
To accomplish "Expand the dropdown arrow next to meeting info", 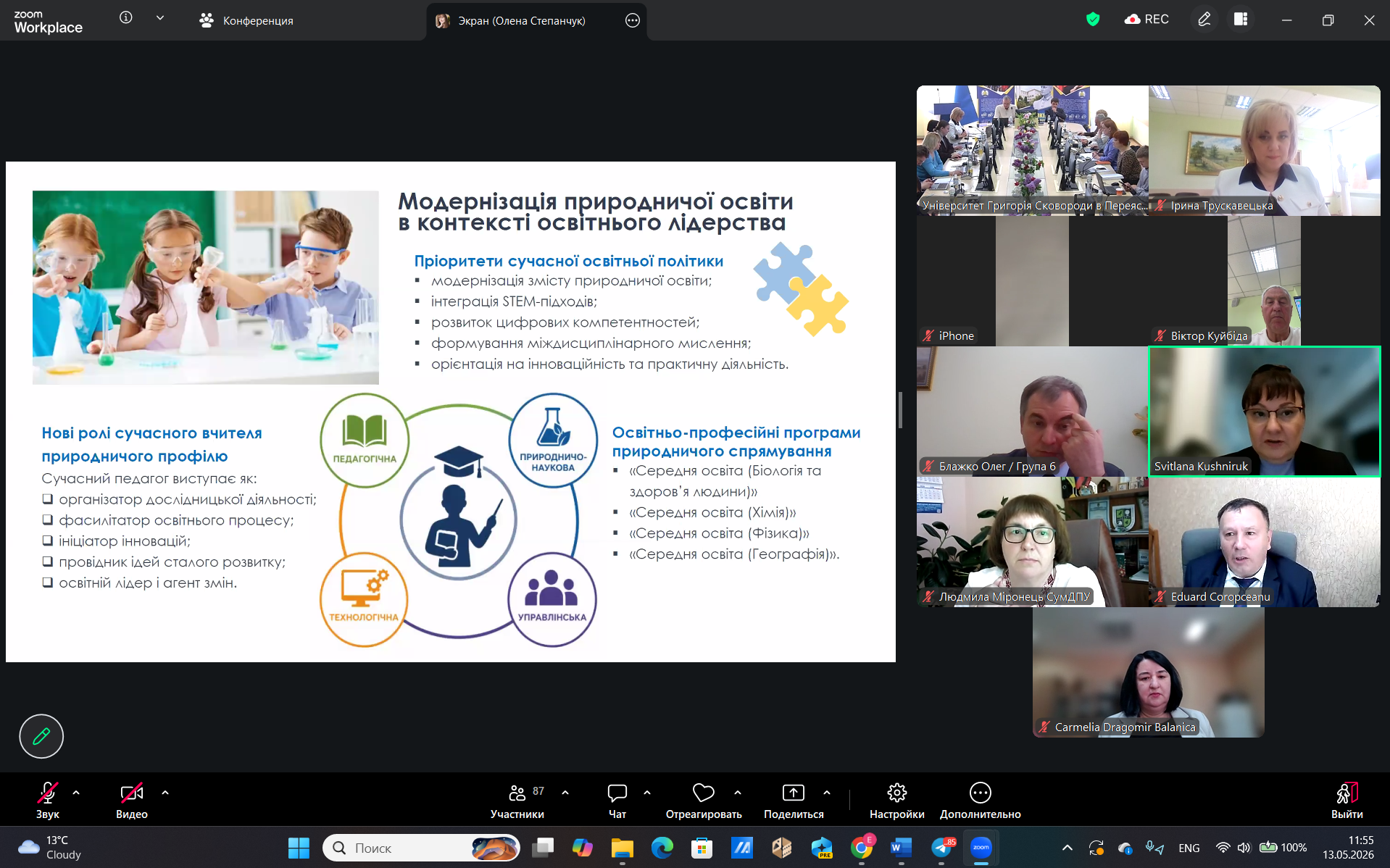I will point(160,17).
